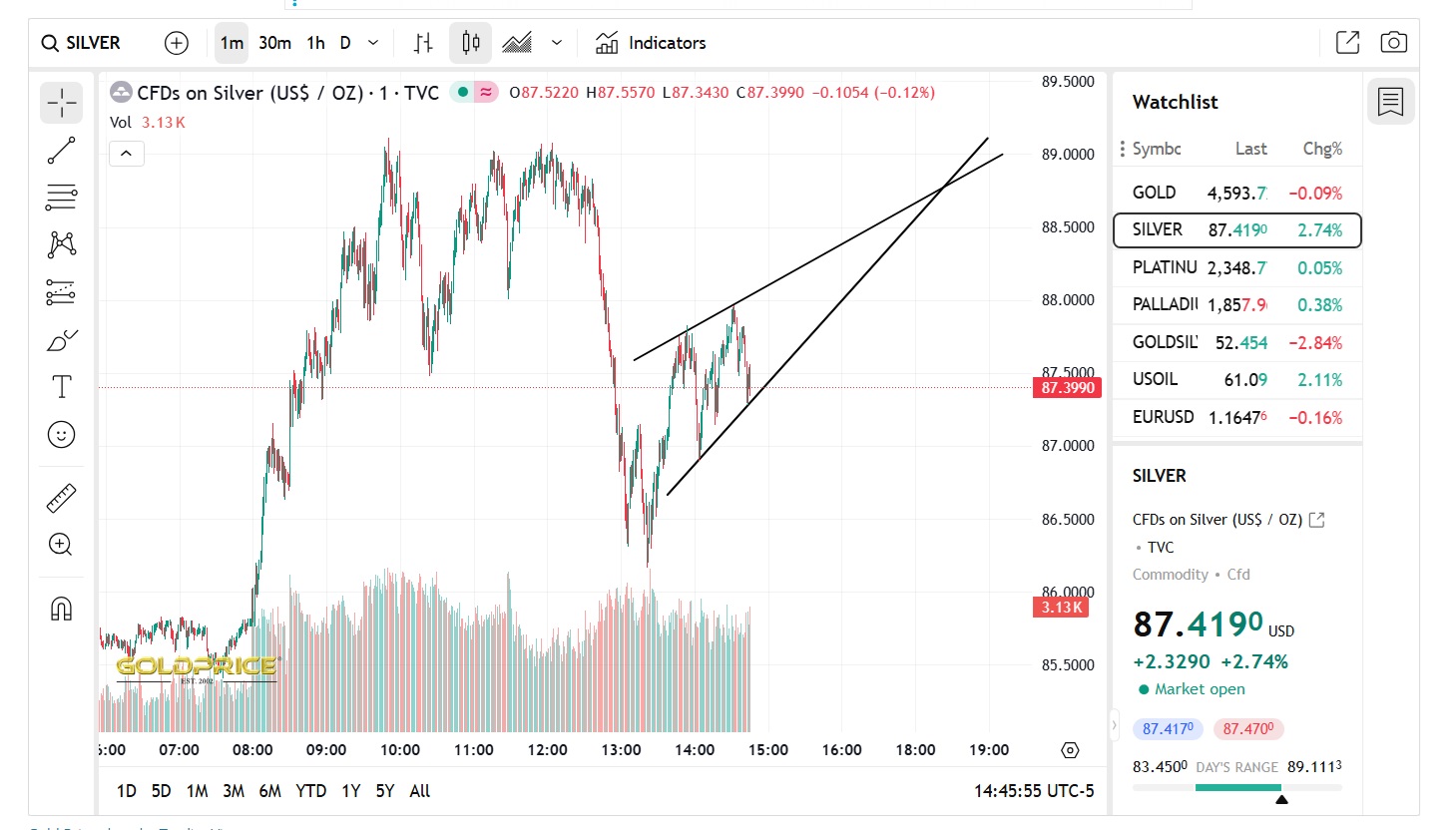
Task: Sort watchlist by Chg% column
Action: [1322, 149]
